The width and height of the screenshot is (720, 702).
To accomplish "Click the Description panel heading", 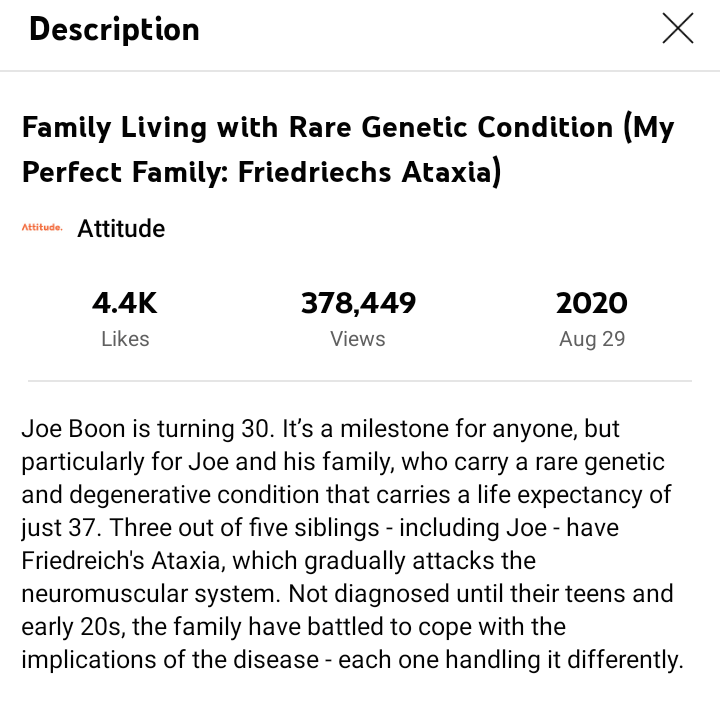I will (114, 30).
